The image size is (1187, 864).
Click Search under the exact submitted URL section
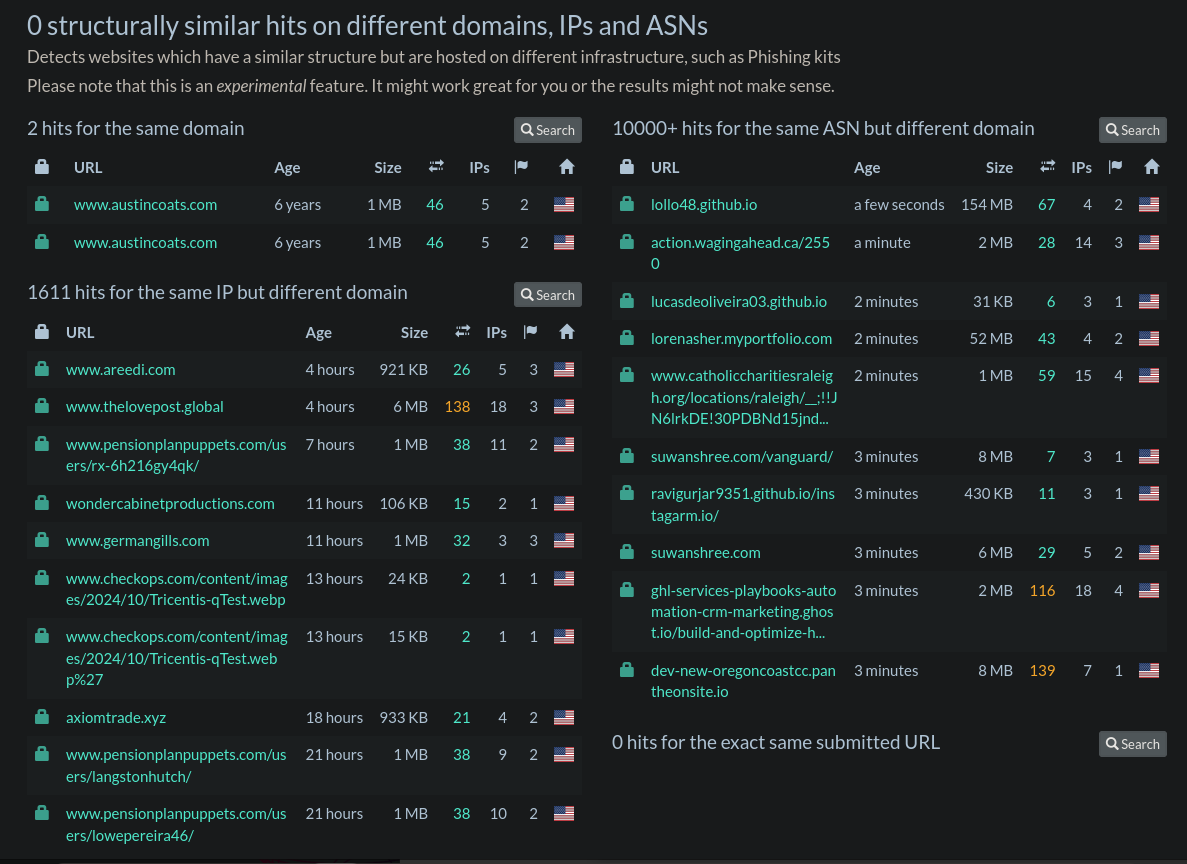(1132, 743)
